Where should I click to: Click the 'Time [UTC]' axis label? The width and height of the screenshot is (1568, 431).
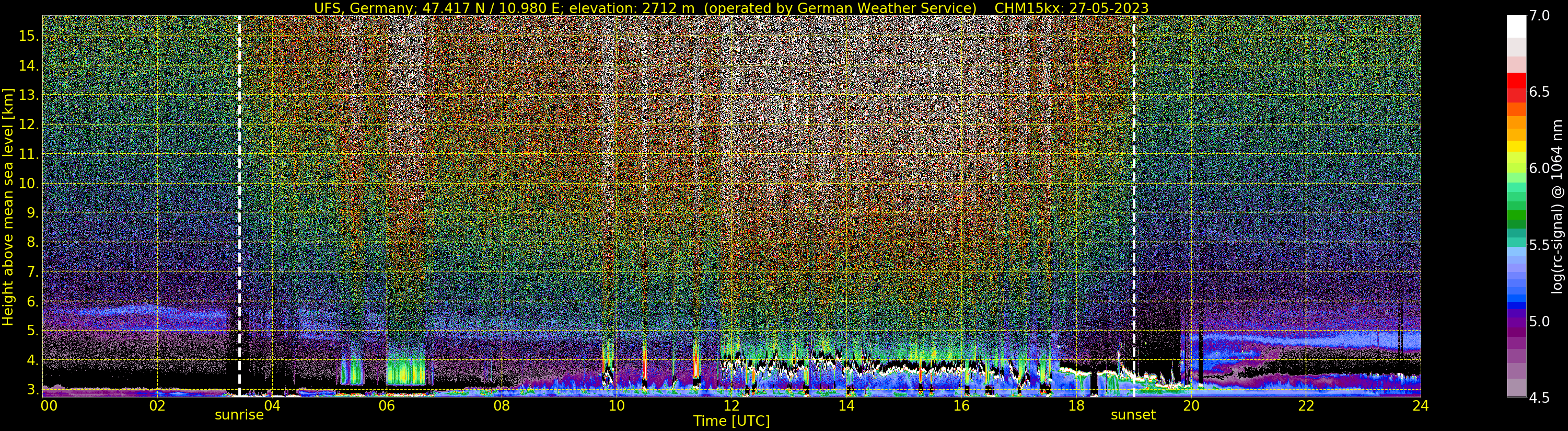[731, 421]
